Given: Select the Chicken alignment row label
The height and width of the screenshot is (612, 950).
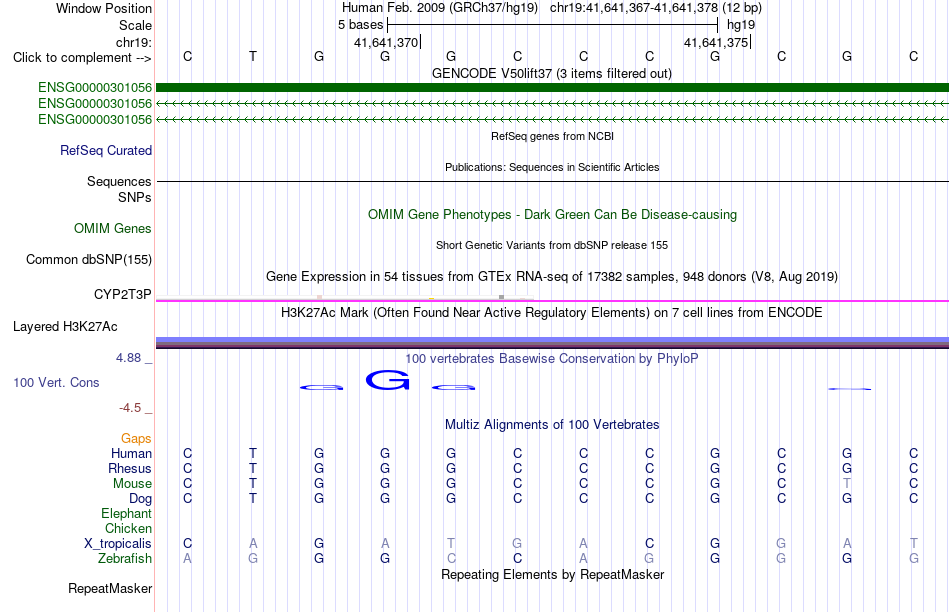Looking at the screenshot, I should 128,528.
